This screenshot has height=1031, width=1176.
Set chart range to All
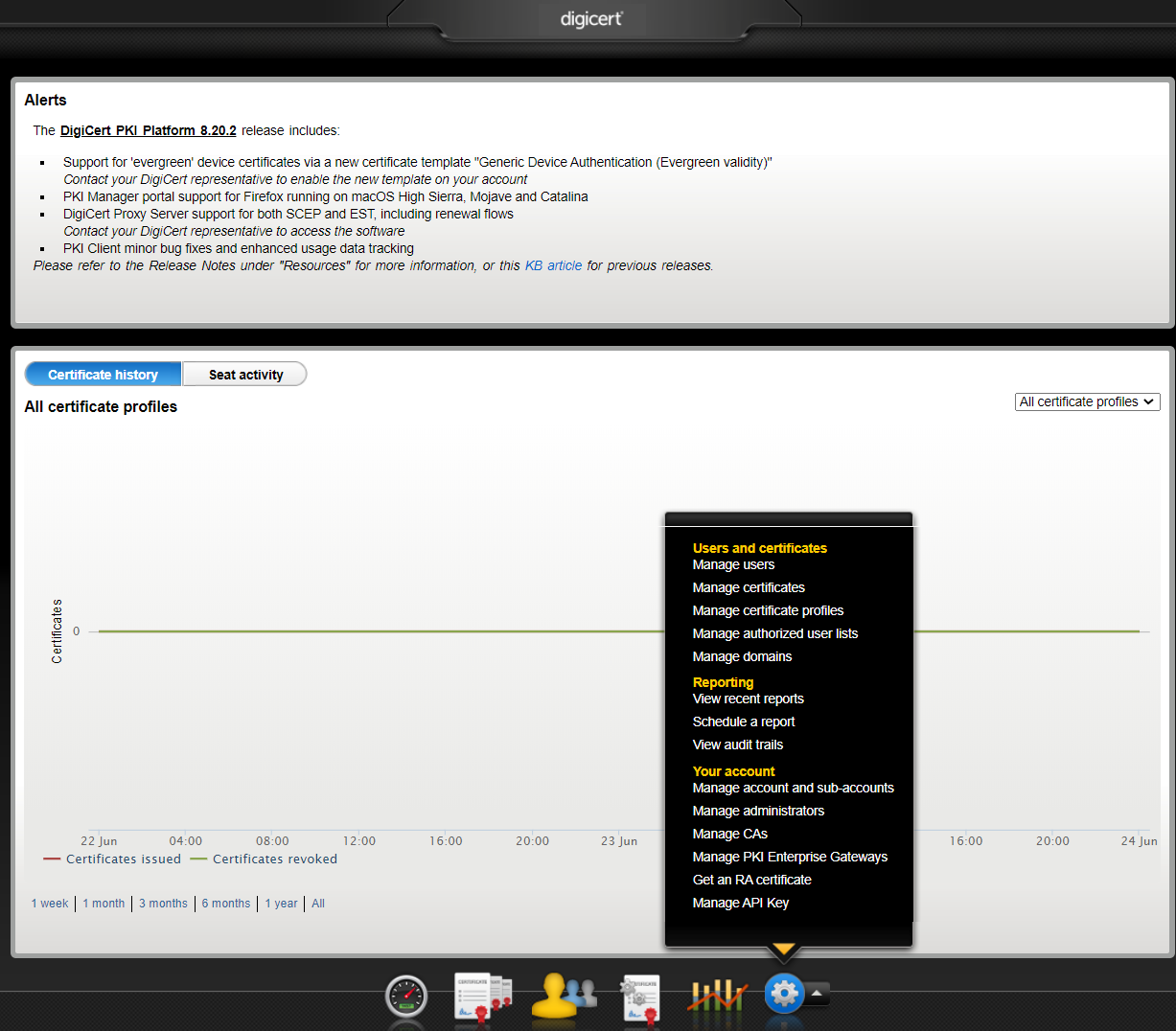pyautogui.click(x=318, y=904)
